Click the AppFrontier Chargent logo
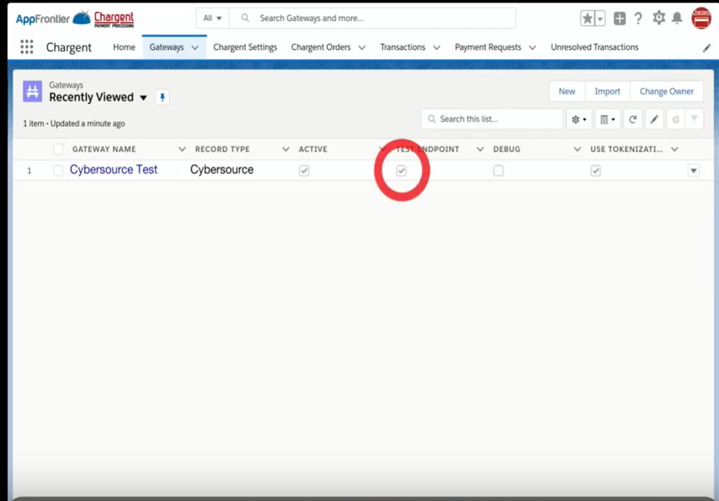 75,18
